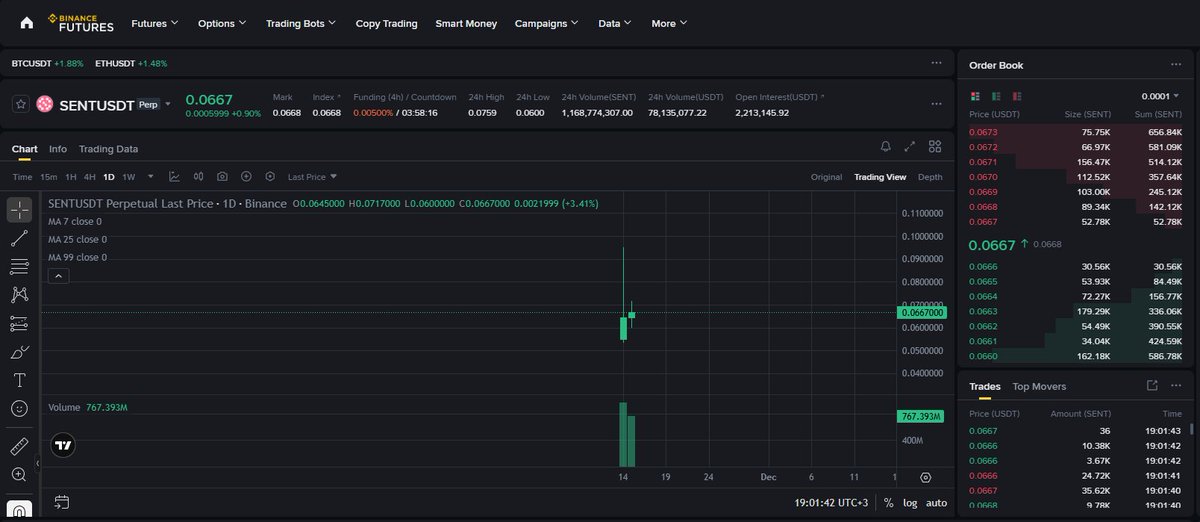Select the Chart tab
The width and height of the screenshot is (1200, 522).
24,149
